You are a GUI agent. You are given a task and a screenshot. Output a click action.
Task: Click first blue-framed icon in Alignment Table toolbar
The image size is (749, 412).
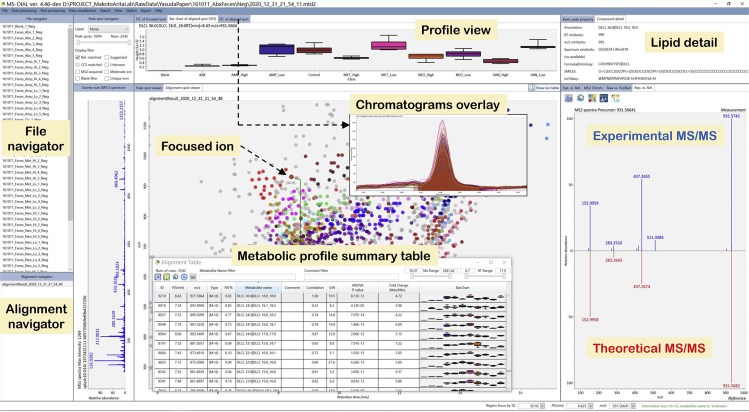point(158,277)
